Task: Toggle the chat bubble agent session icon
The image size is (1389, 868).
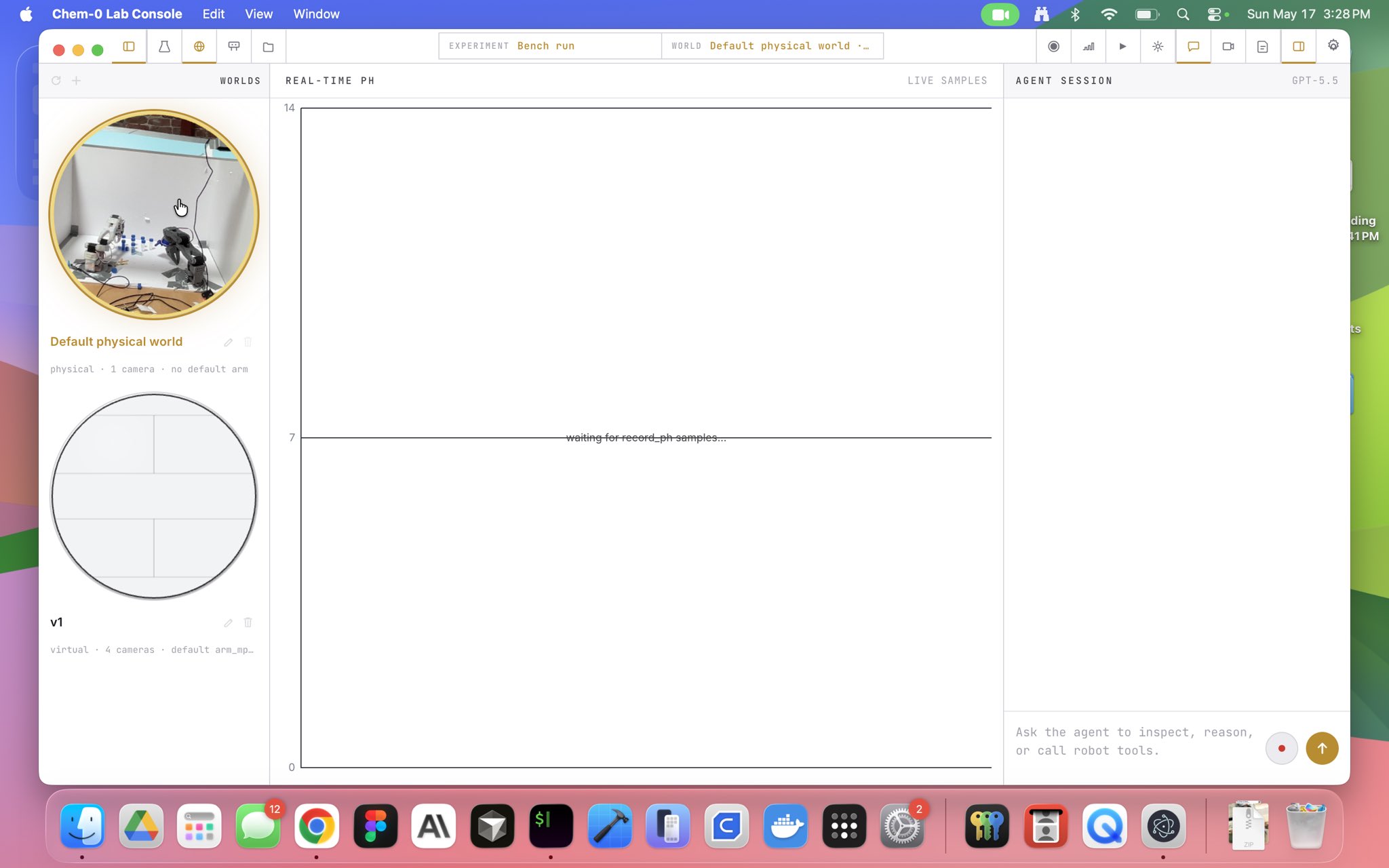Action: [x=1193, y=46]
